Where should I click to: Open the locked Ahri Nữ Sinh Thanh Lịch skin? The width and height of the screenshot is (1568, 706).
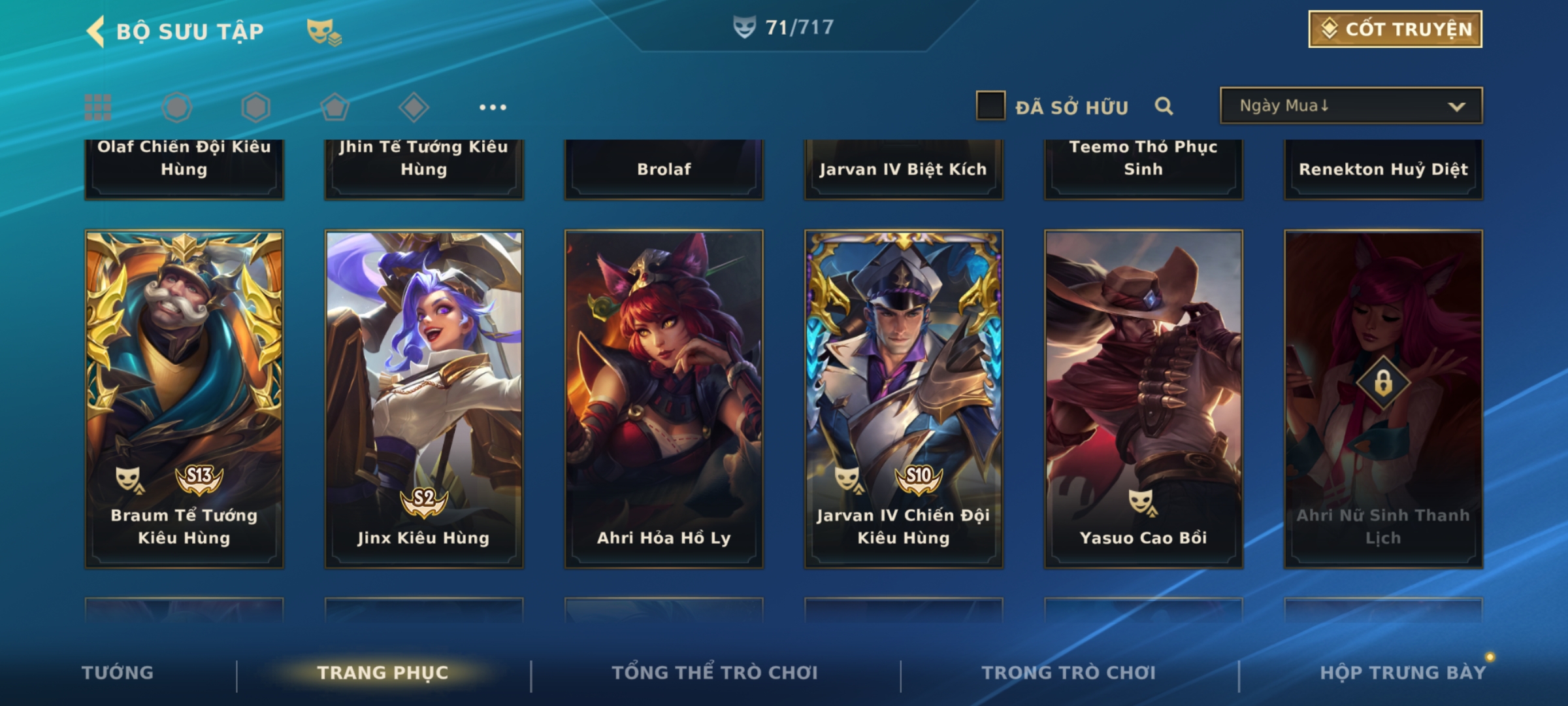1383,399
